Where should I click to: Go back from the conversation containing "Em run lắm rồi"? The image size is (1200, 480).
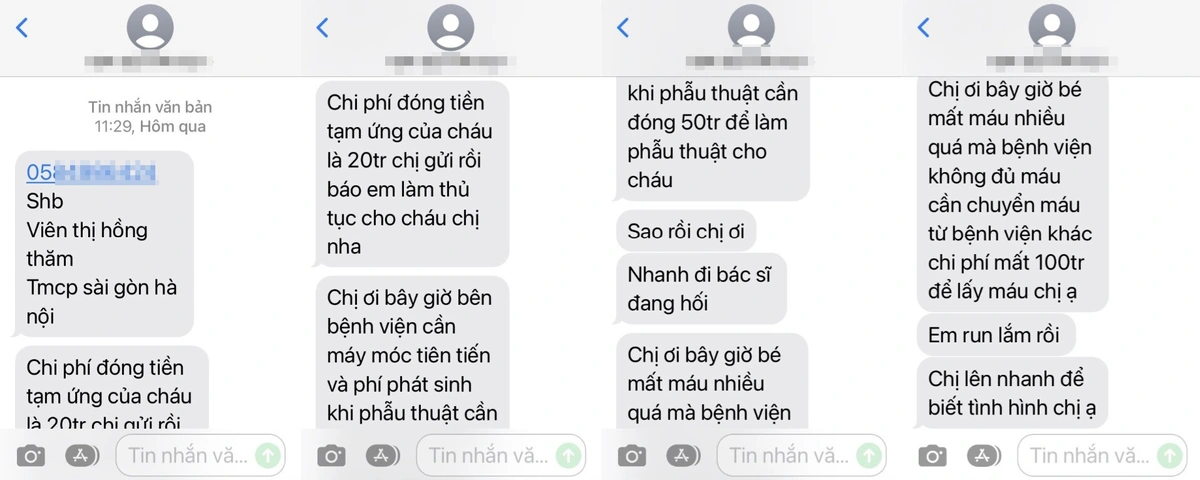pos(922,28)
